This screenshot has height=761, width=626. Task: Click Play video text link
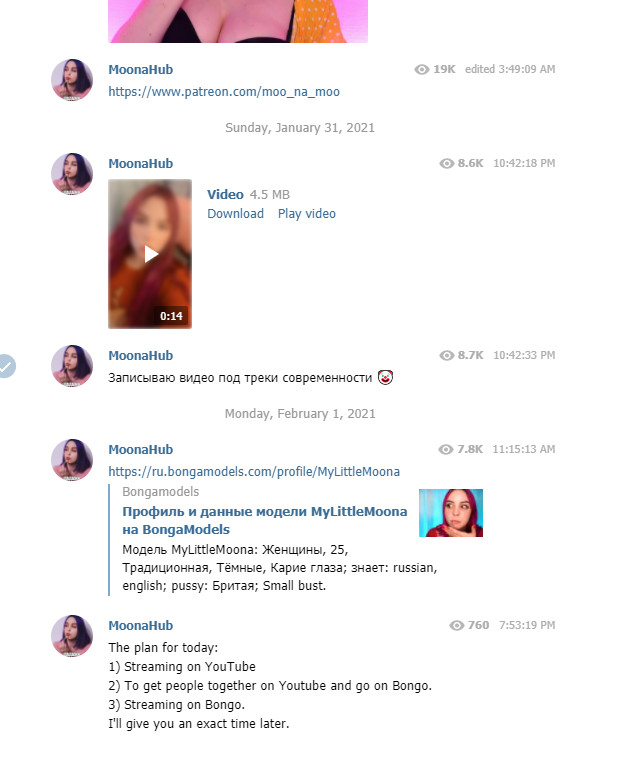pyautogui.click(x=307, y=214)
